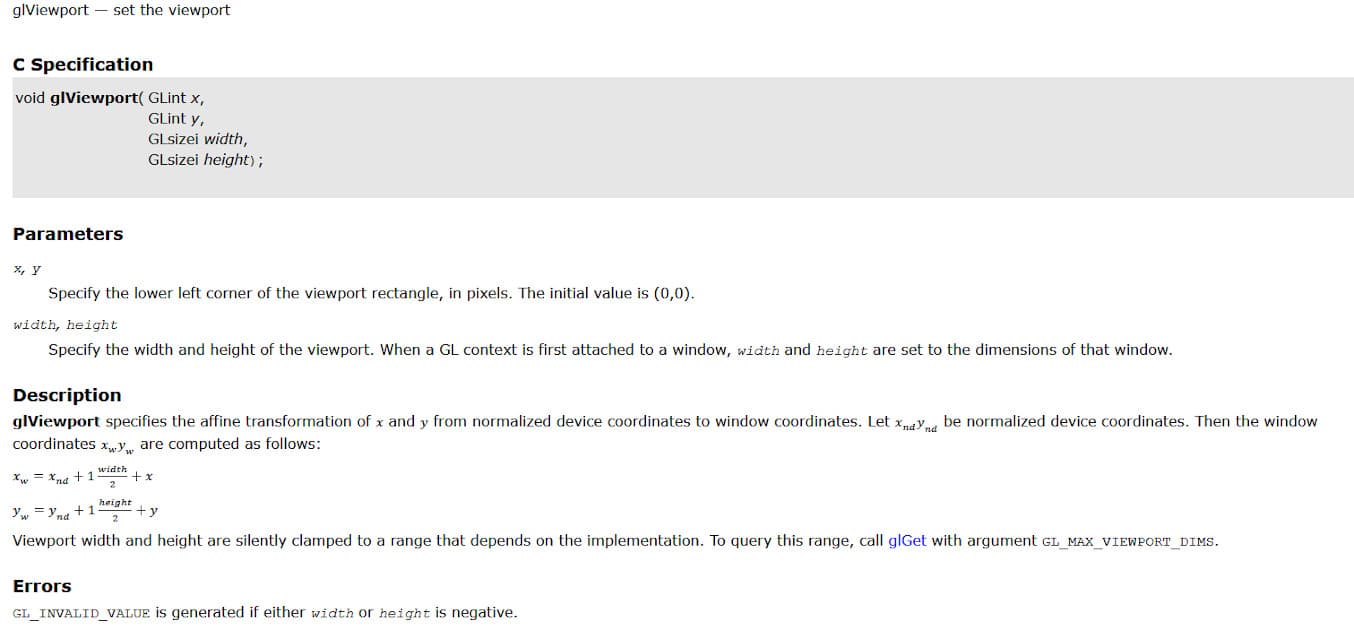Click the "Parameters" section heading
This screenshot has width=1354, height=630.
[x=68, y=234]
